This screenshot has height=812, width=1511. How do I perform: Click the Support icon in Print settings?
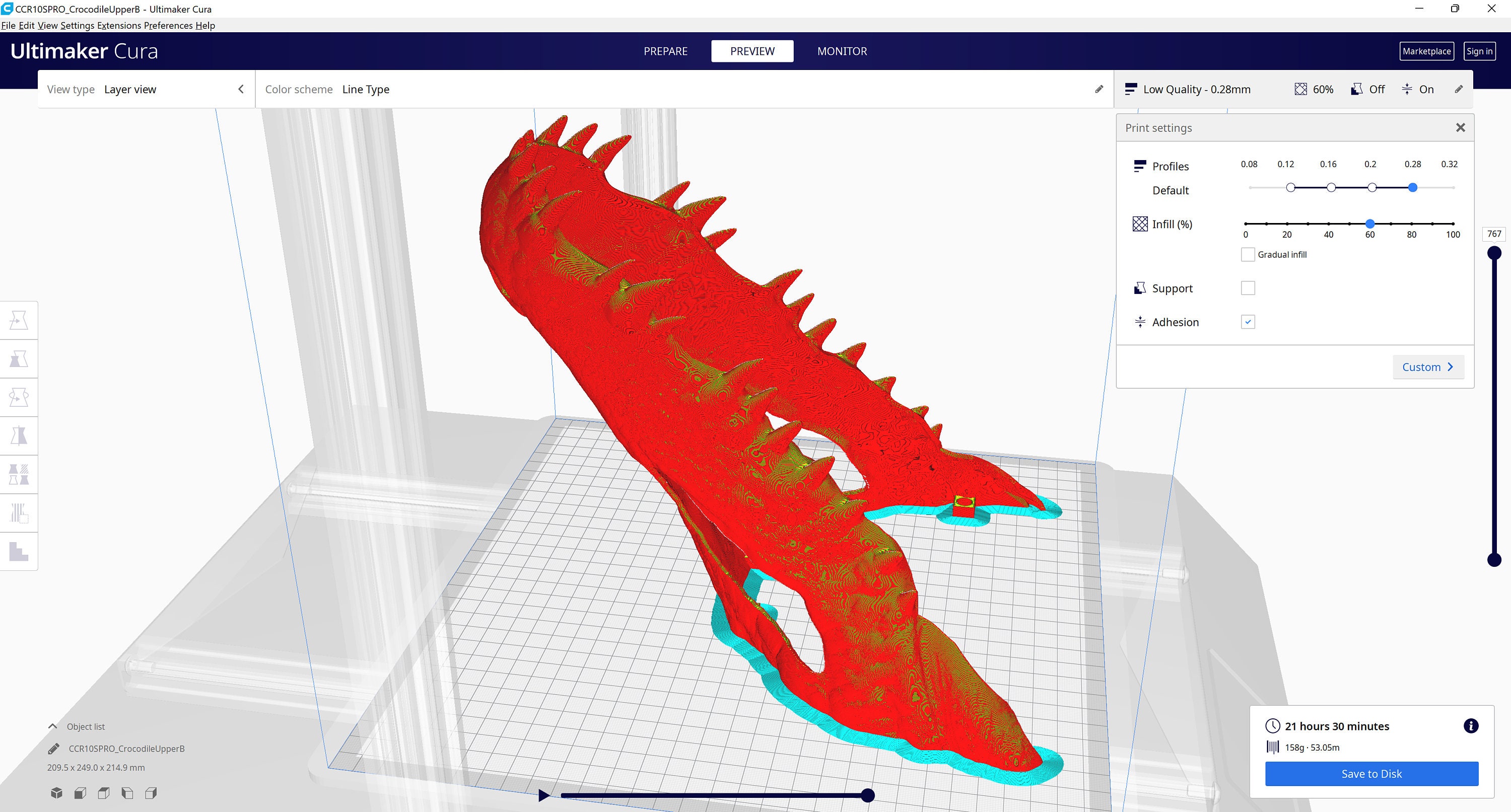(x=1140, y=288)
